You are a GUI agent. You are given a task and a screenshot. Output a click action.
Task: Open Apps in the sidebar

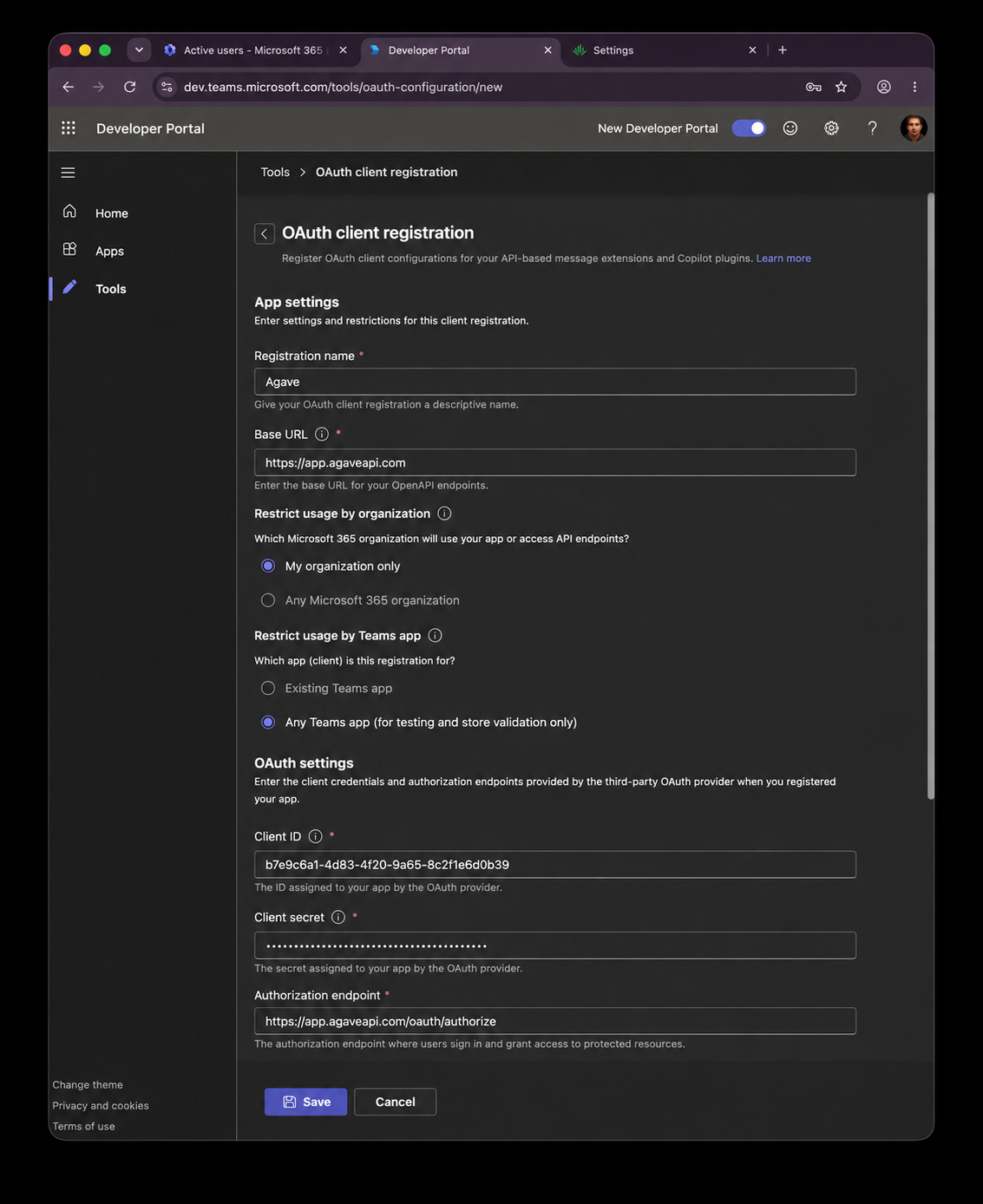(109, 251)
